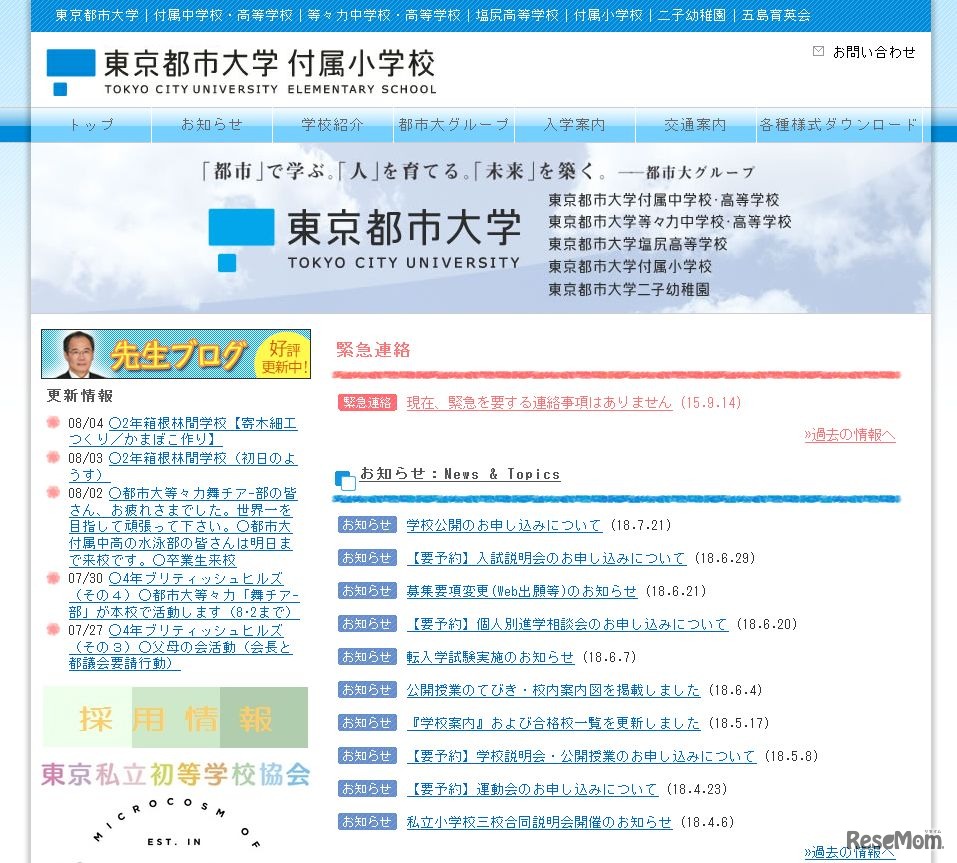Go to 東京都市大学 in top bar
Screen dimensions: 957x863
pos(97,15)
